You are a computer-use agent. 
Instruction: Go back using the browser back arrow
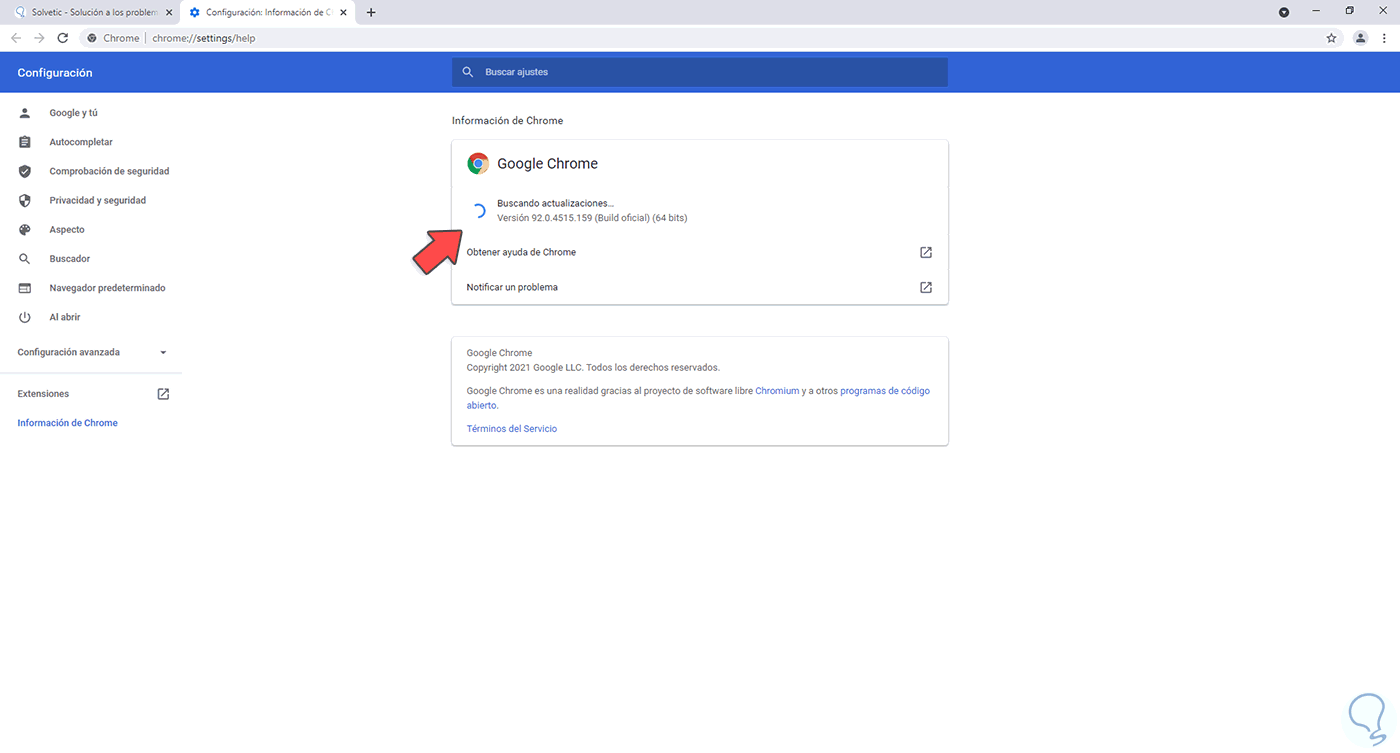tap(16, 38)
